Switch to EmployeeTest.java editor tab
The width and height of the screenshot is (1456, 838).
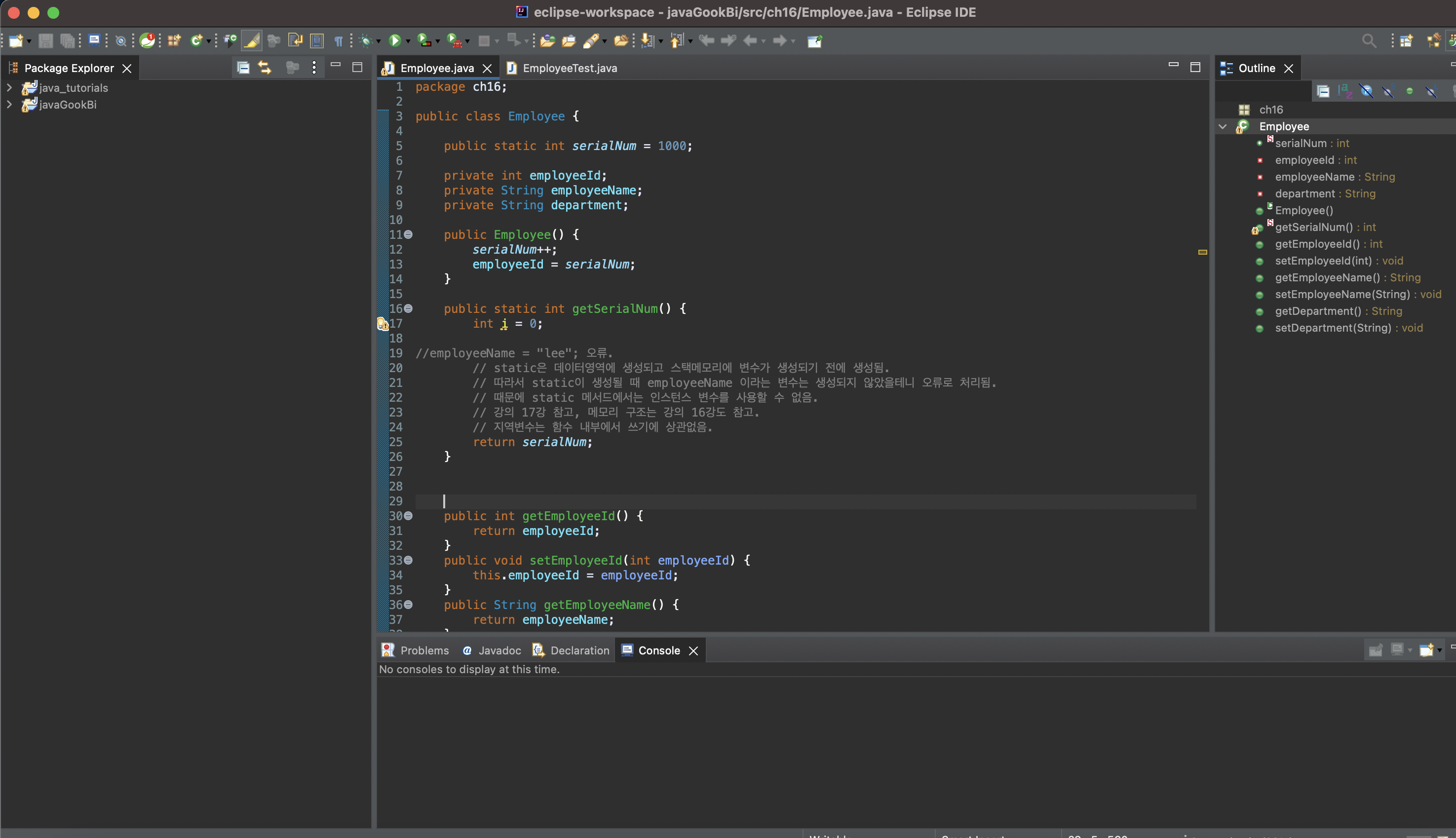[x=569, y=68]
